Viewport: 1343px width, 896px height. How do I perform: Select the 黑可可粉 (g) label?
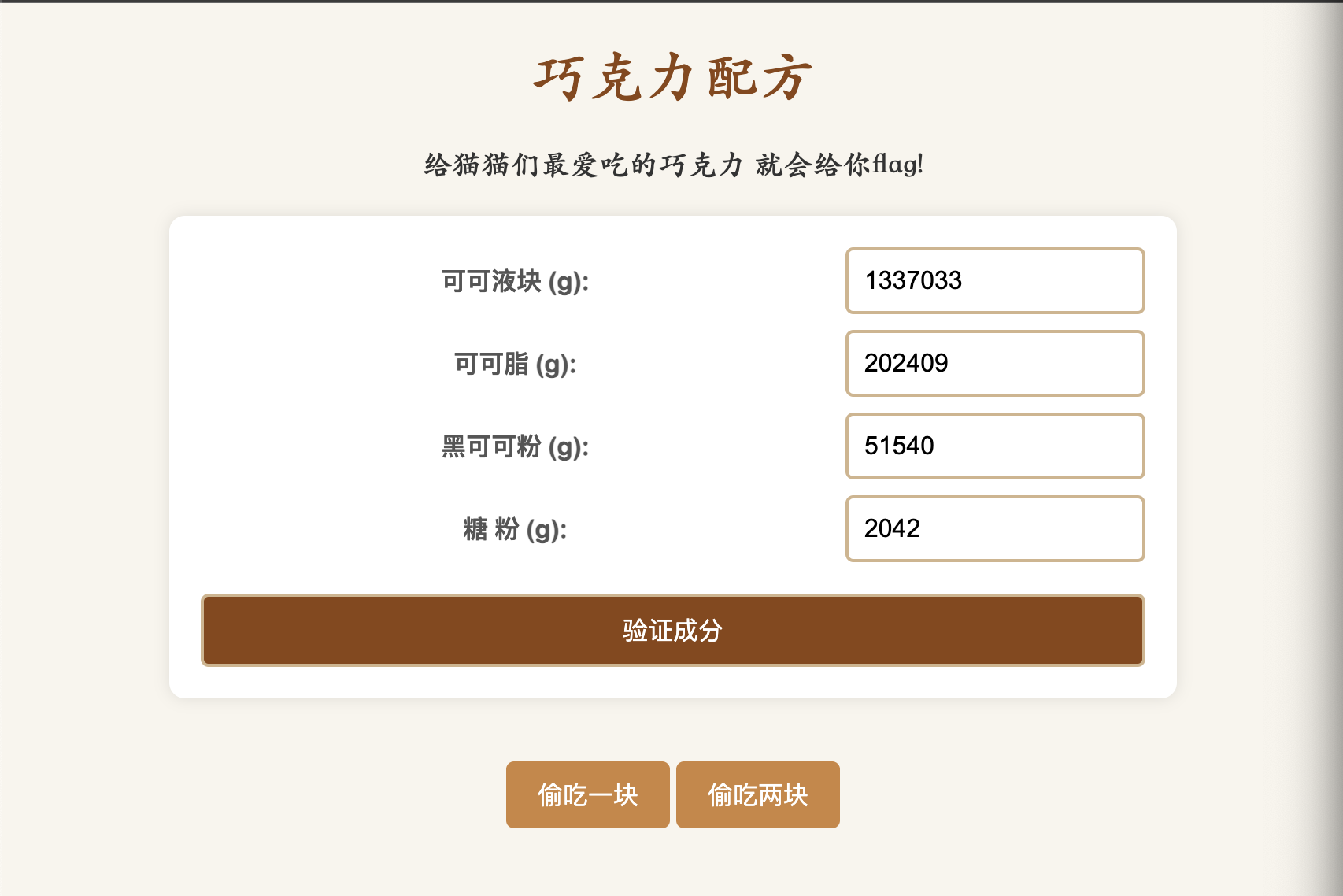tap(515, 446)
